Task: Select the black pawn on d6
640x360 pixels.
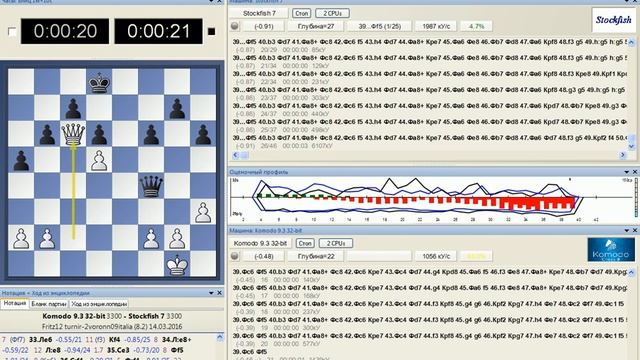Action: click(99, 134)
